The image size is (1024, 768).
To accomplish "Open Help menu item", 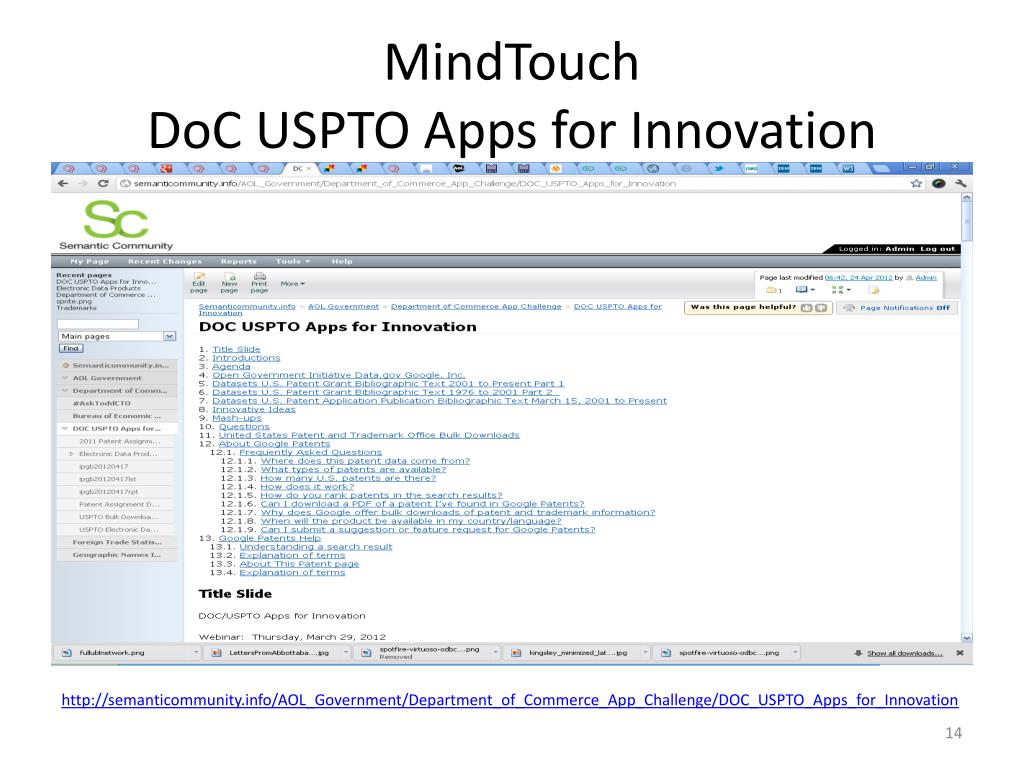I will pyautogui.click(x=342, y=261).
